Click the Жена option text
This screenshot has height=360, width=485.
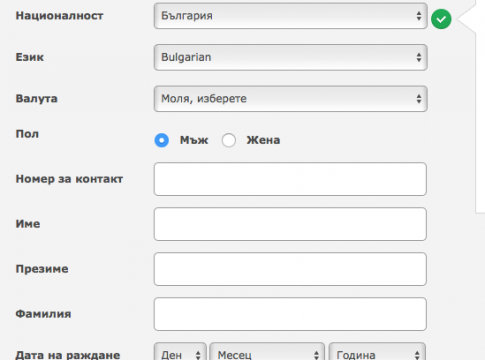point(263,140)
